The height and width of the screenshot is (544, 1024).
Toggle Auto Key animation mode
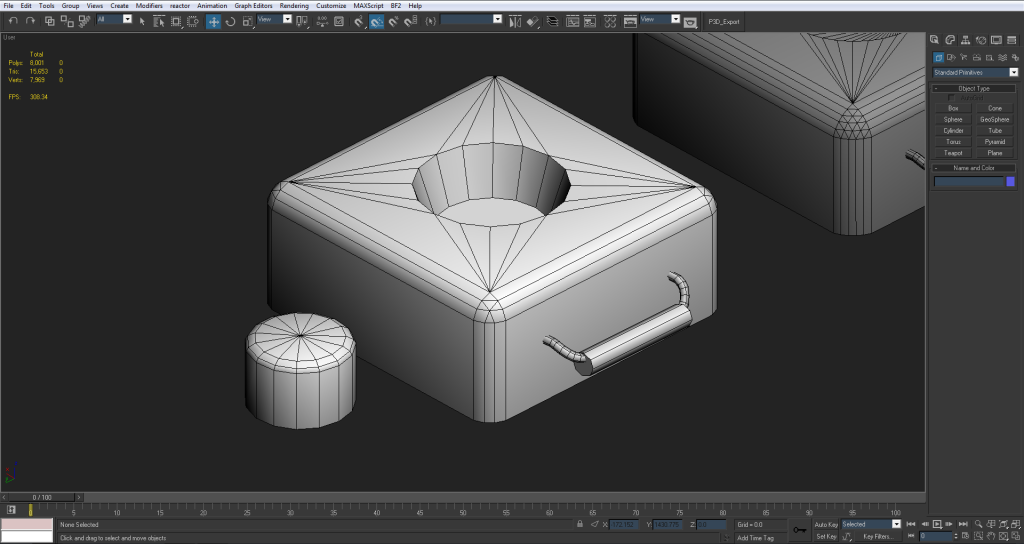click(826, 524)
